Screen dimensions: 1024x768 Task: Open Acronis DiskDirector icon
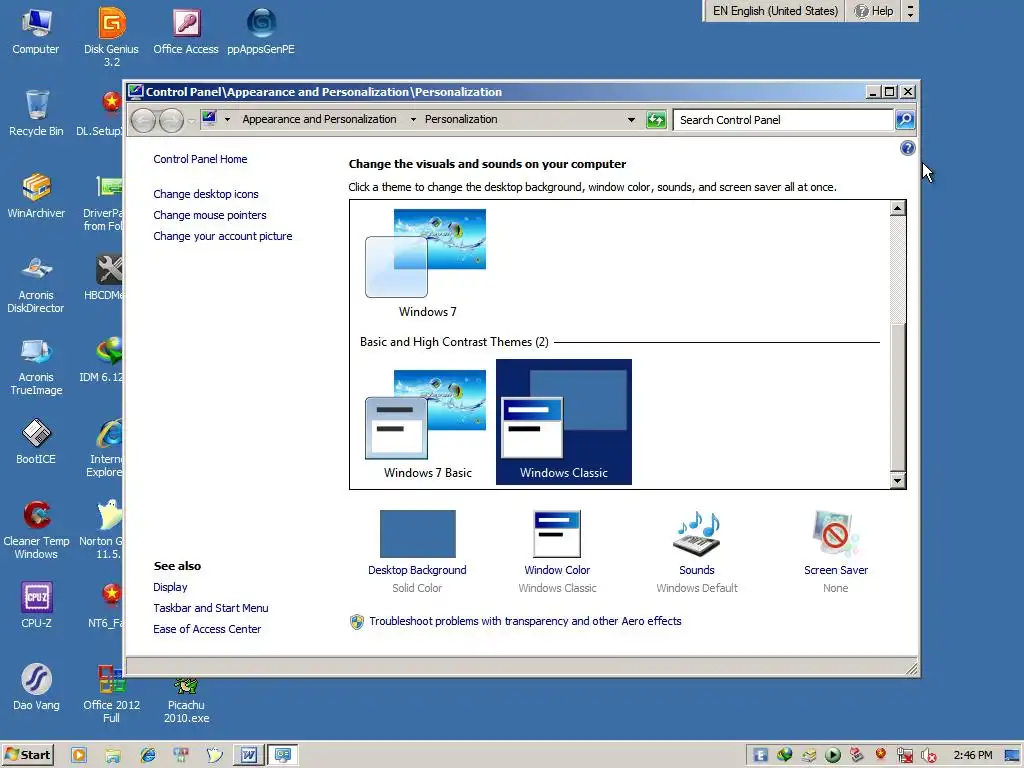coord(36,283)
